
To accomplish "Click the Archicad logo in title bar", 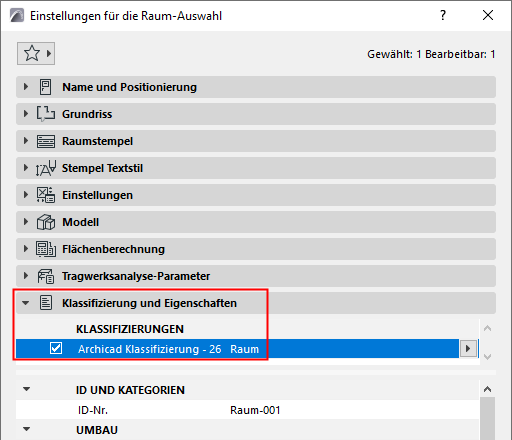I will pos(17,15).
